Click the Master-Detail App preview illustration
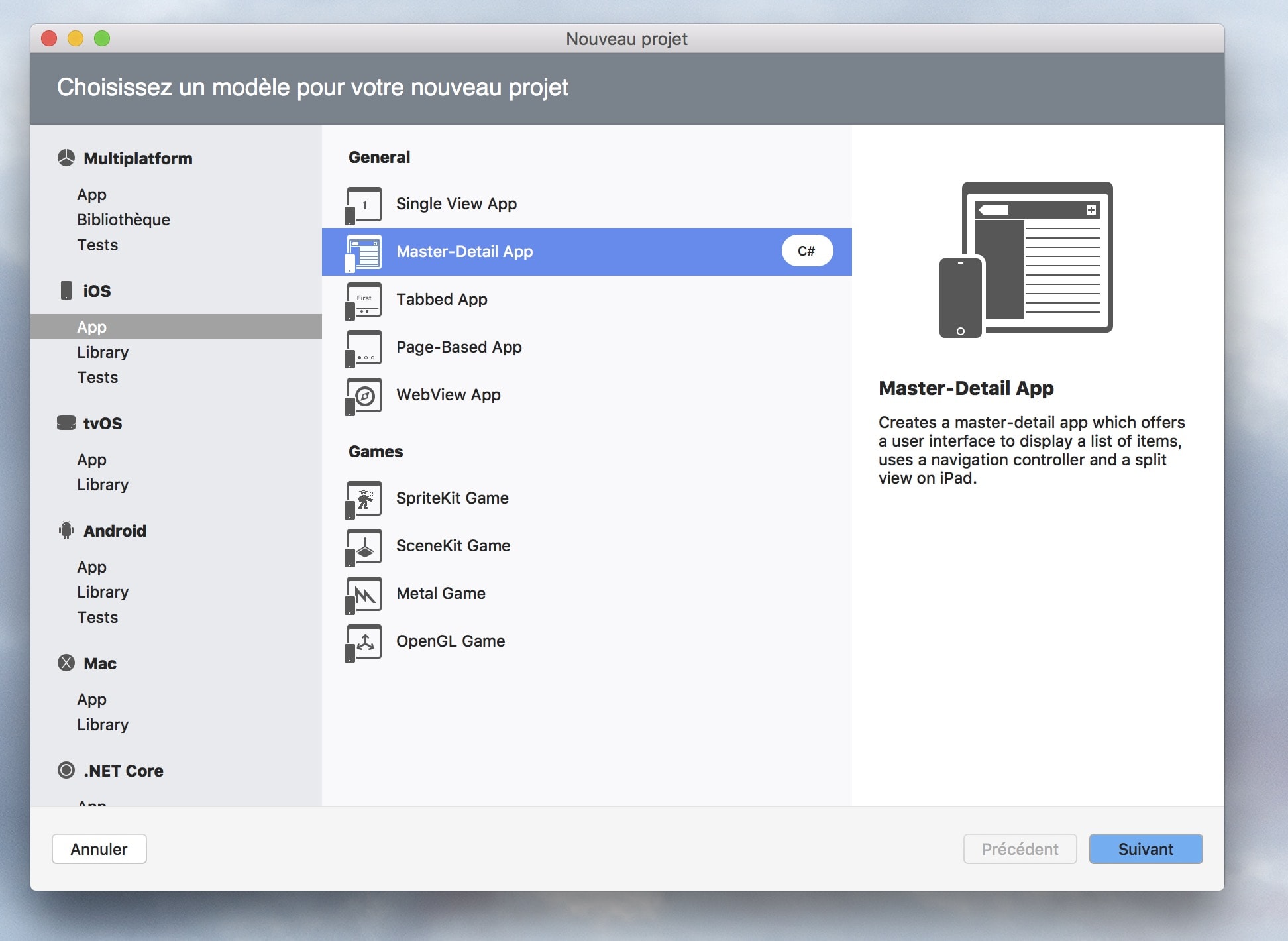Image resolution: width=1288 pixels, height=941 pixels. pyautogui.click(x=1026, y=259)
